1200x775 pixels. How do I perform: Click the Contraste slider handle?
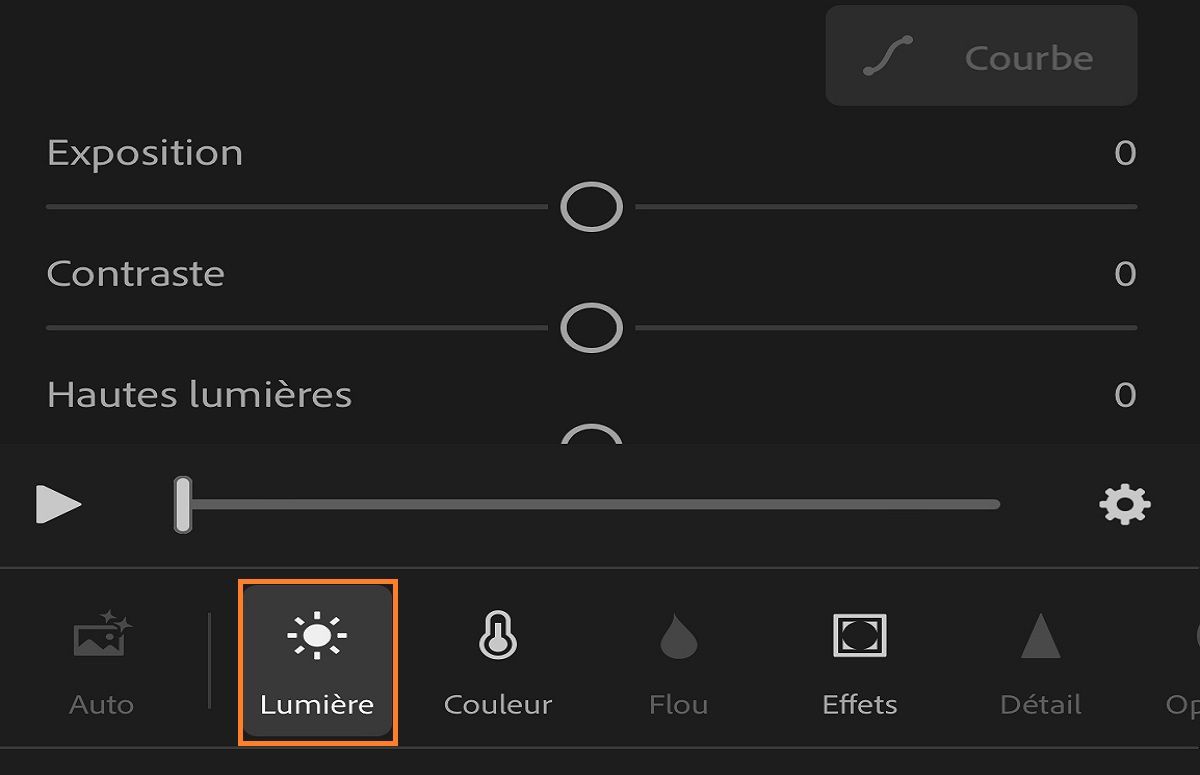point(590,327)
